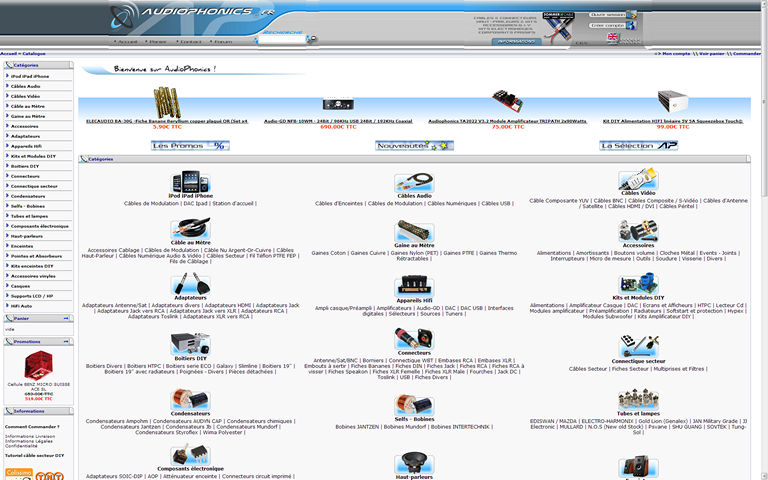Open the Boîtiers DIY category image

click(190, 345)
